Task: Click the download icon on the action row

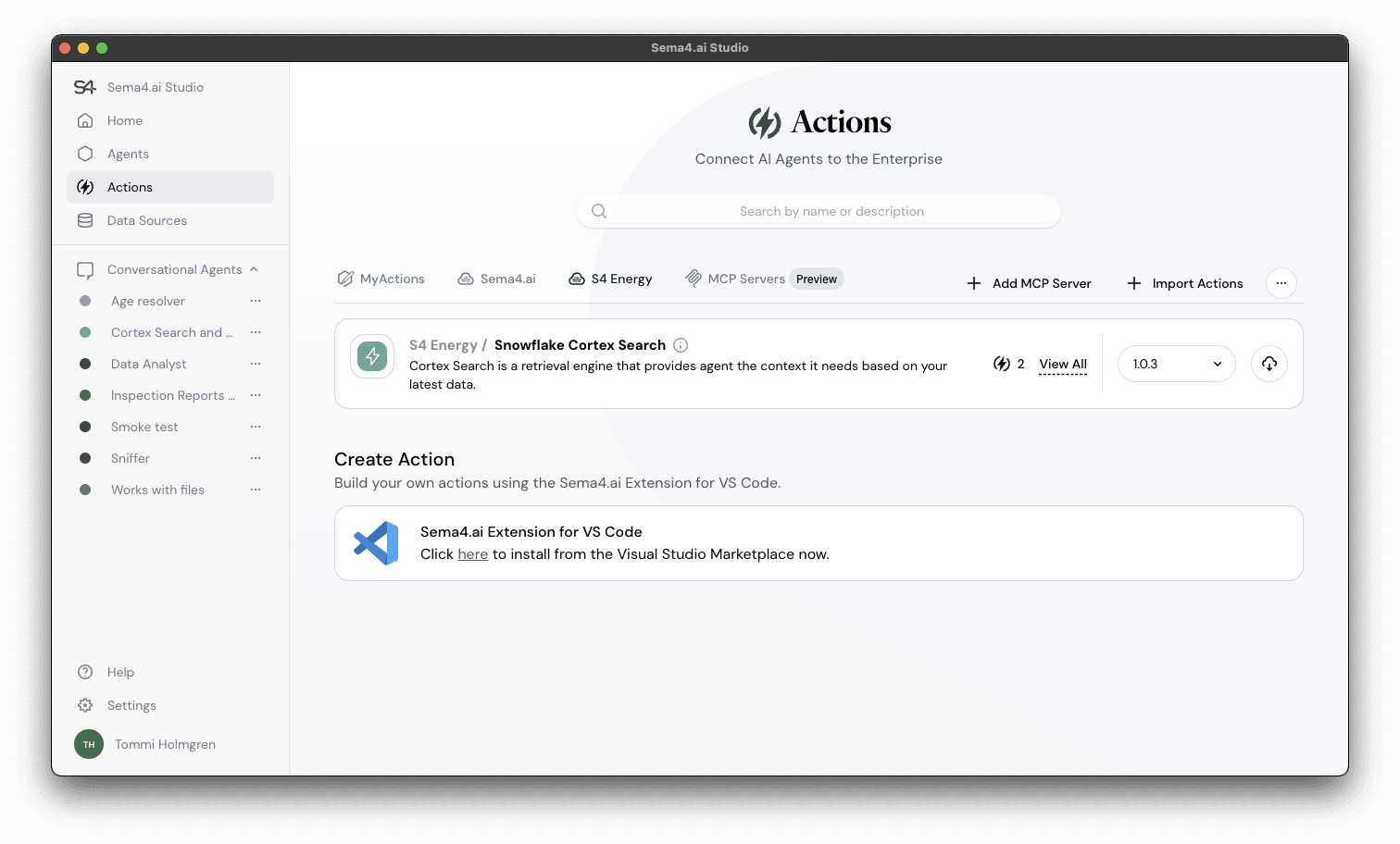Action: tap(1269, 364)
